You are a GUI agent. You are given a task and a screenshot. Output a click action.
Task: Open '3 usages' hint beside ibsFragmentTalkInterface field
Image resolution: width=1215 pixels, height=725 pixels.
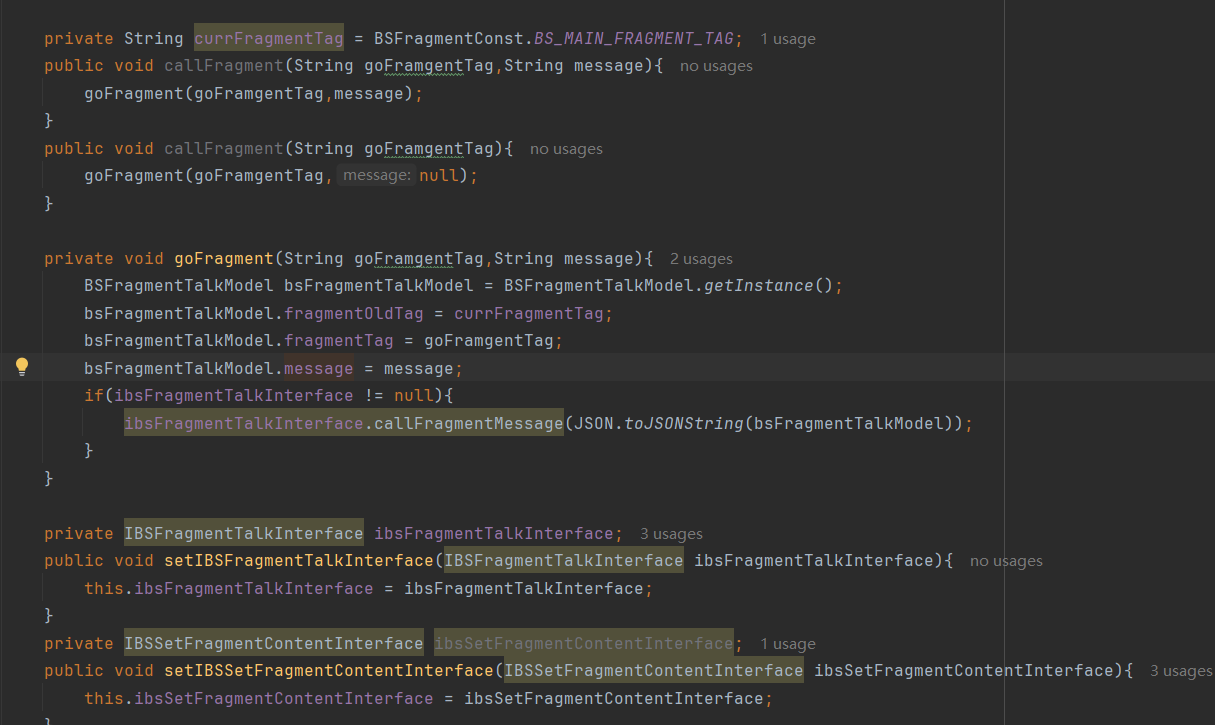click(671, 534)
